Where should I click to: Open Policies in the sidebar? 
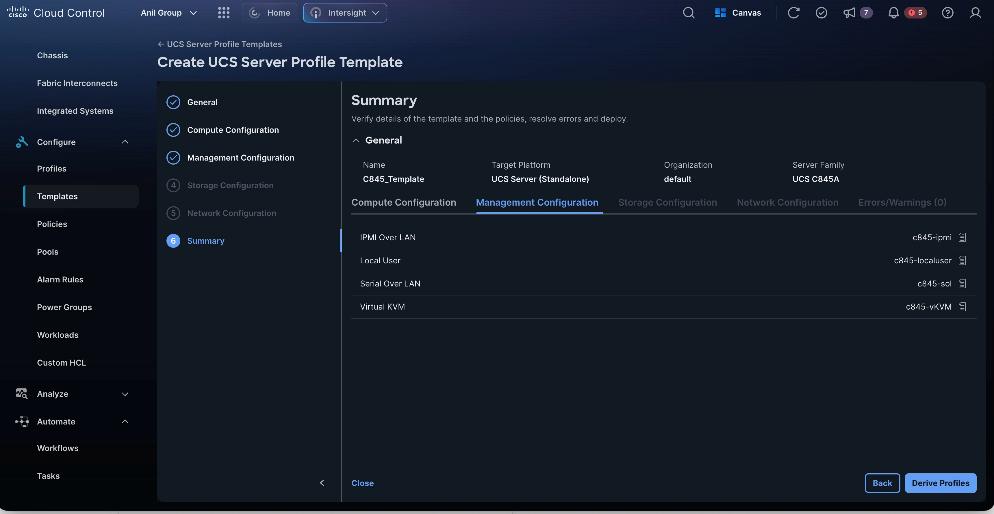(x=52, y=224)
